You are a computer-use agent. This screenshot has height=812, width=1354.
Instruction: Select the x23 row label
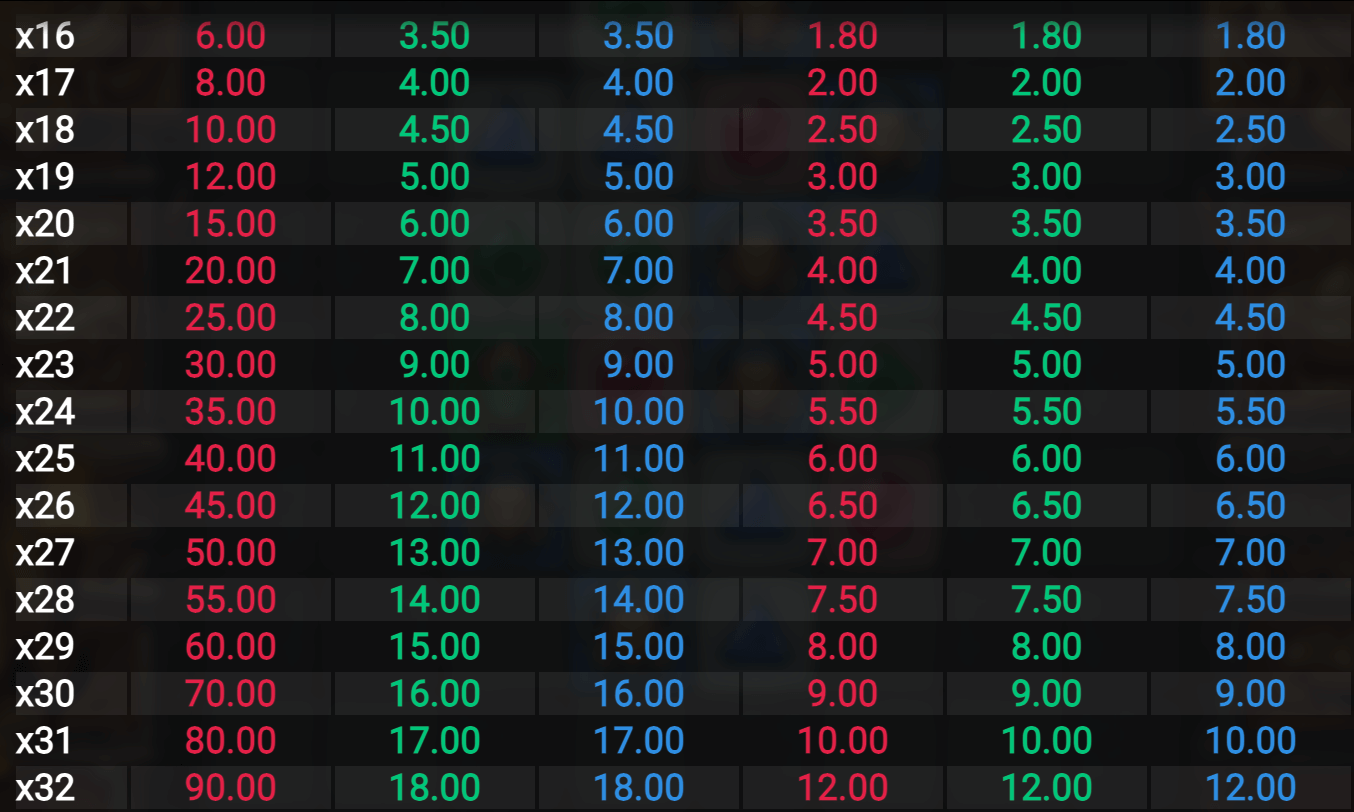(45, 365)
